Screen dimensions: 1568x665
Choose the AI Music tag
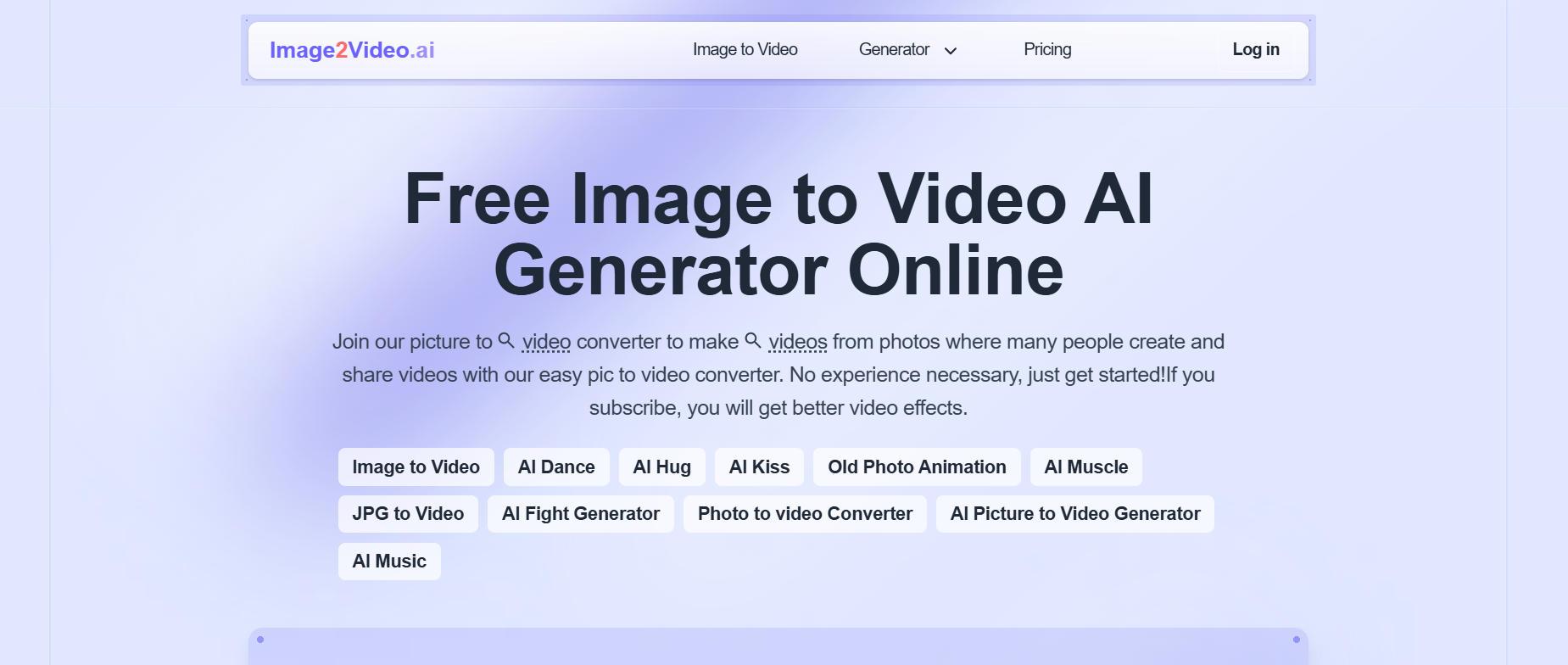coord(389,562)
